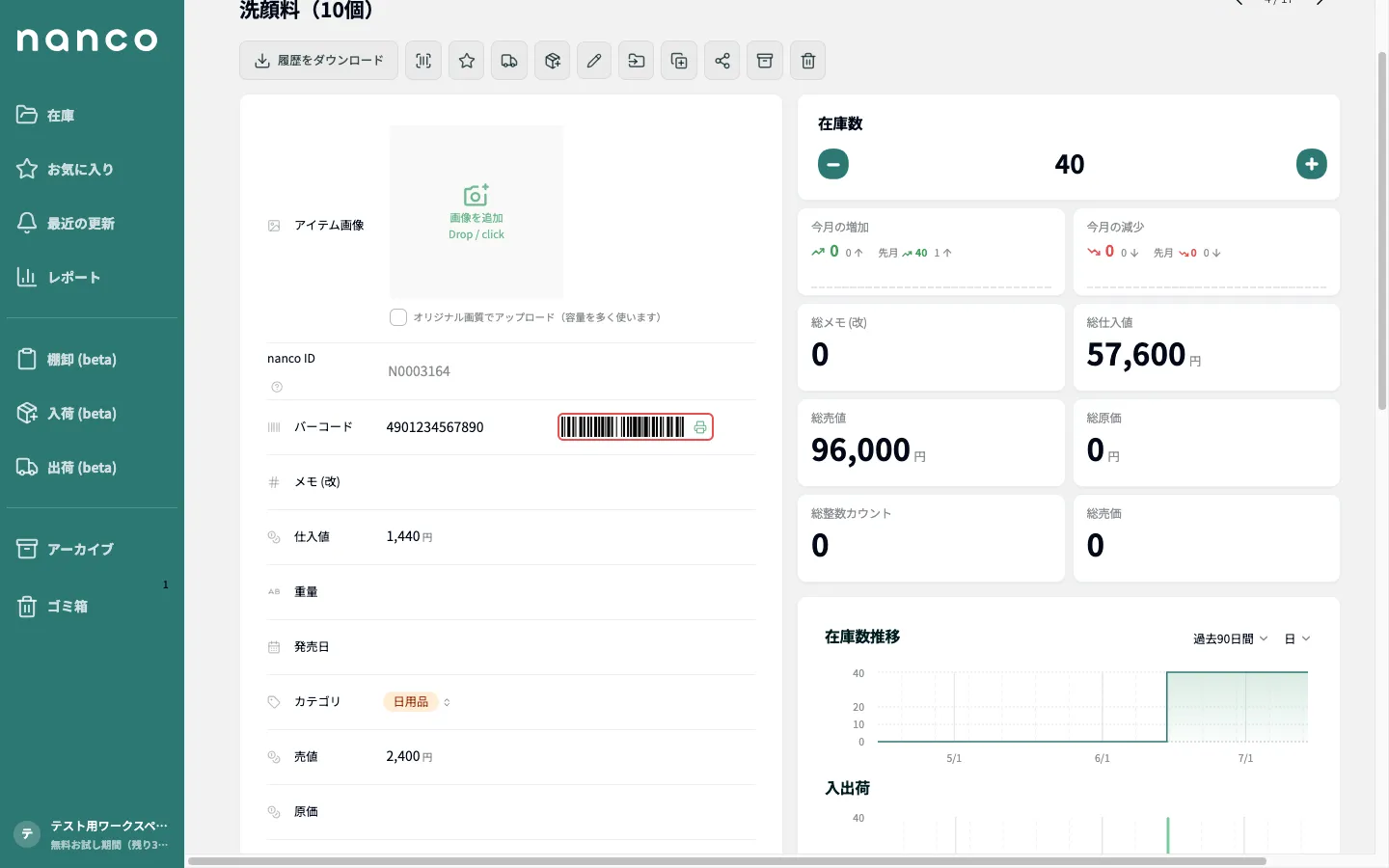Print the barcode via printer icon
This screenshot has width=1389, height=868.
click(700, 427)
